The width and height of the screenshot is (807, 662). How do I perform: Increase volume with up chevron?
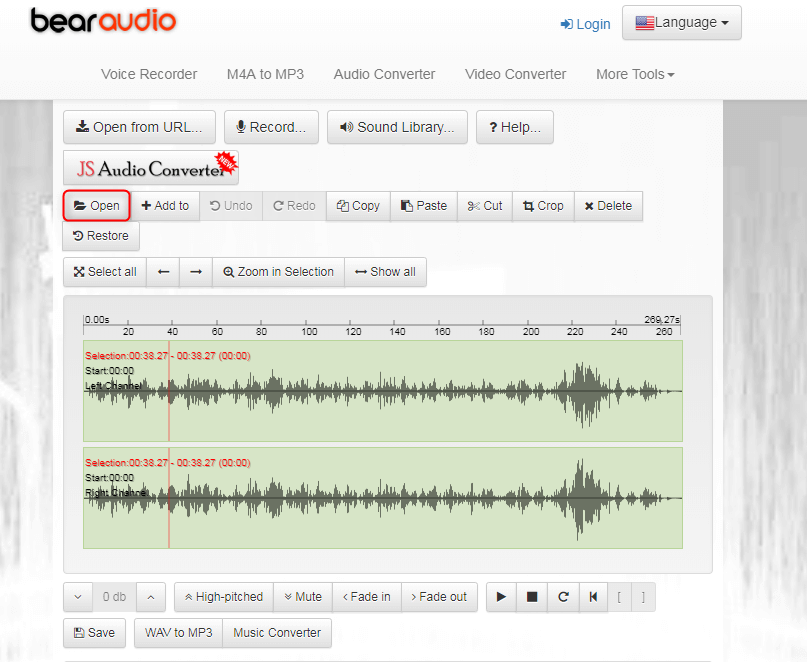pos(151,597)
